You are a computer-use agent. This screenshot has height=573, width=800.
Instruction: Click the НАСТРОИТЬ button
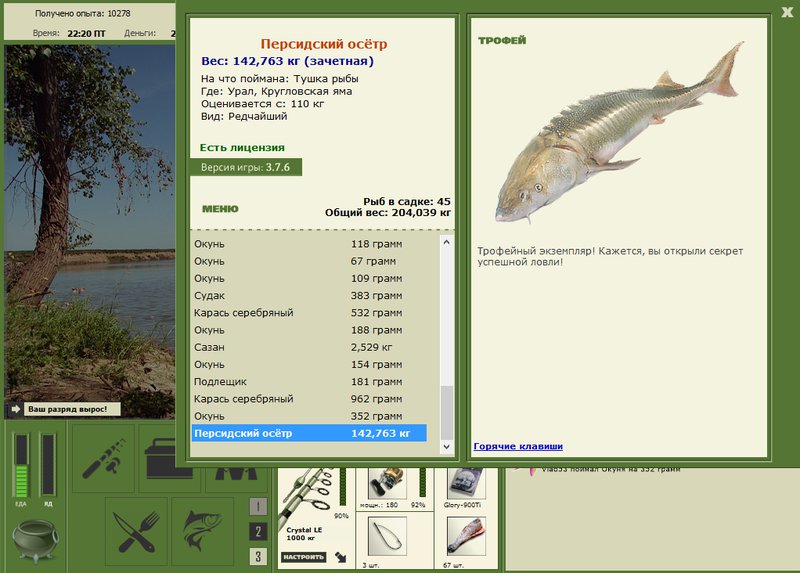coord(304,557)
